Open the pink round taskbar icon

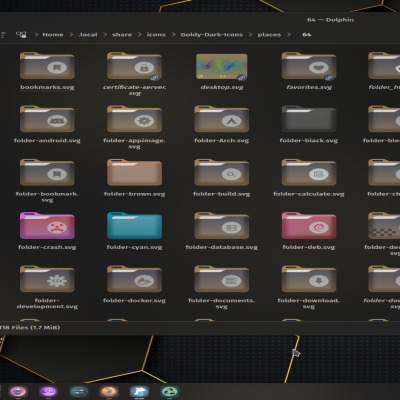[x=18, y=392]
